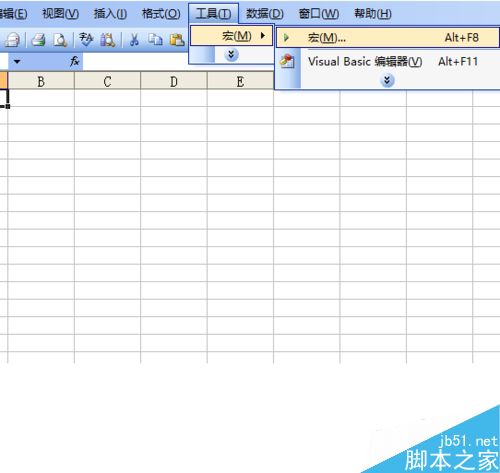Choose 宏(M)... Alt+F8 menu entry
The height and width of the screenshot is (473, 500).
(388, 38)
